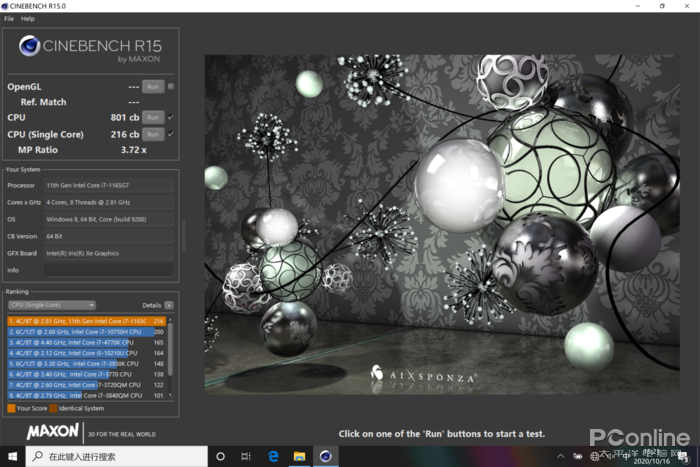Open File Explorer from taskbar

(x=298, y=456)
